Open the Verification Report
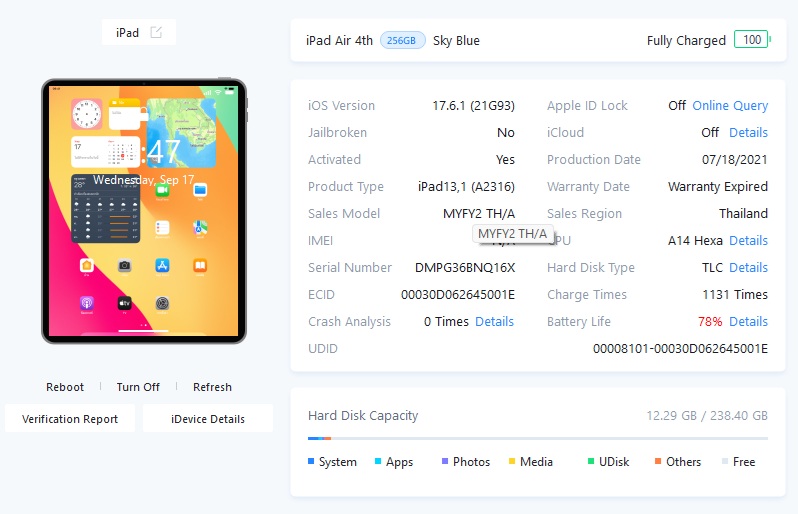Viewport: 798px width, 514px height. click(x=70, y=419)
